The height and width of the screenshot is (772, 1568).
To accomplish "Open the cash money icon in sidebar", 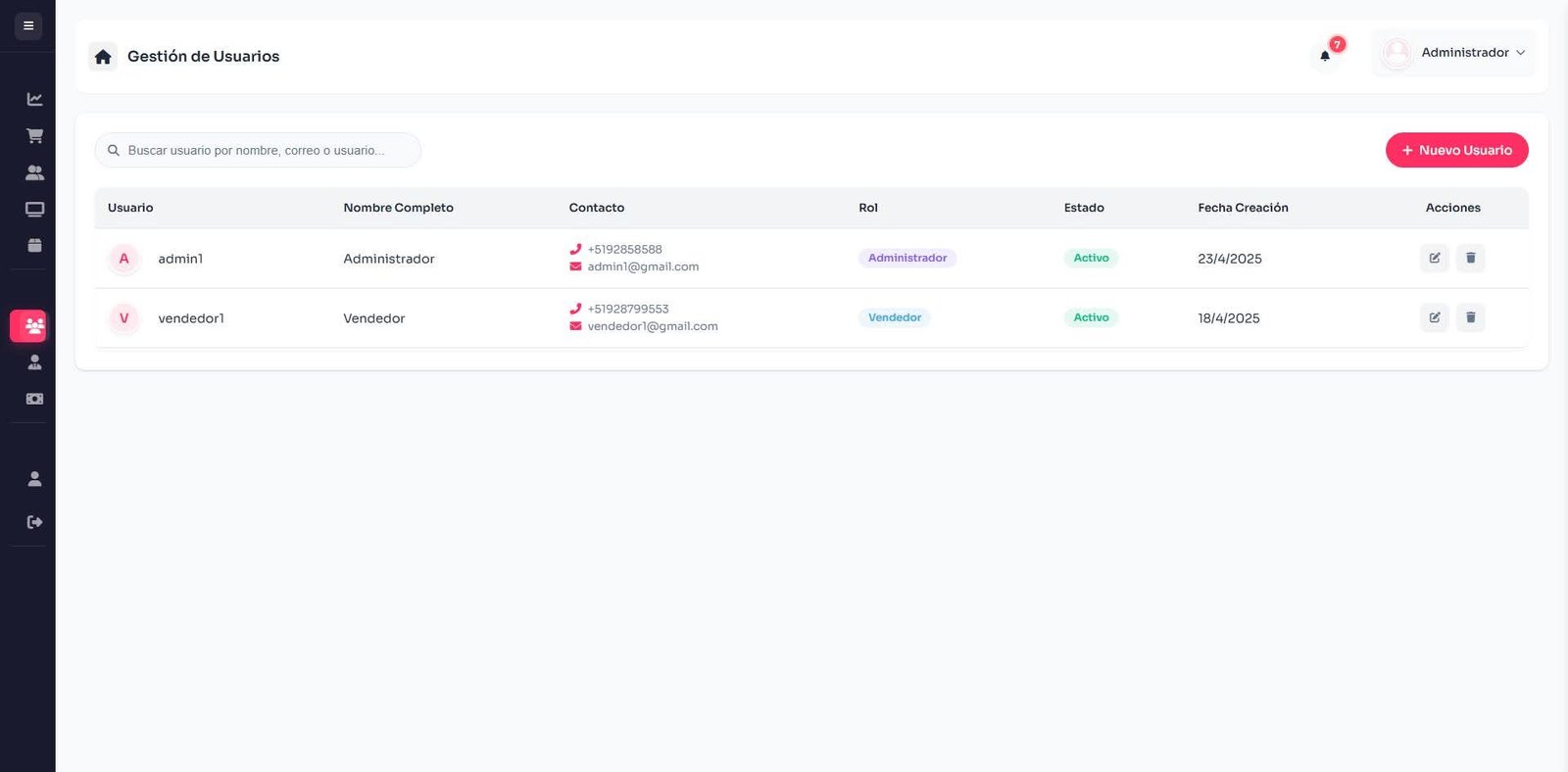I will (x=34, y=399).
